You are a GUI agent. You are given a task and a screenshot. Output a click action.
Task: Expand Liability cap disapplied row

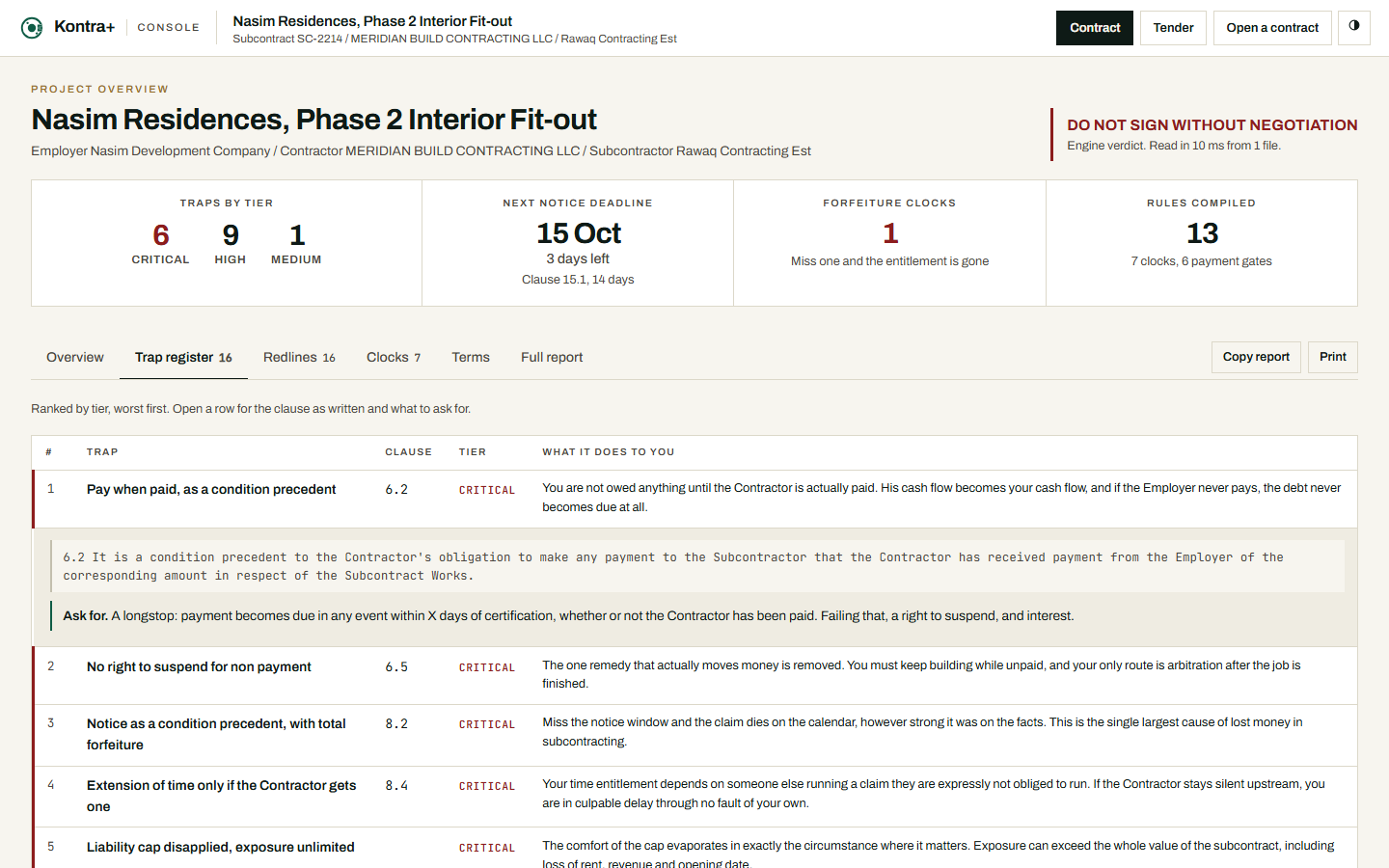(694, 849)
